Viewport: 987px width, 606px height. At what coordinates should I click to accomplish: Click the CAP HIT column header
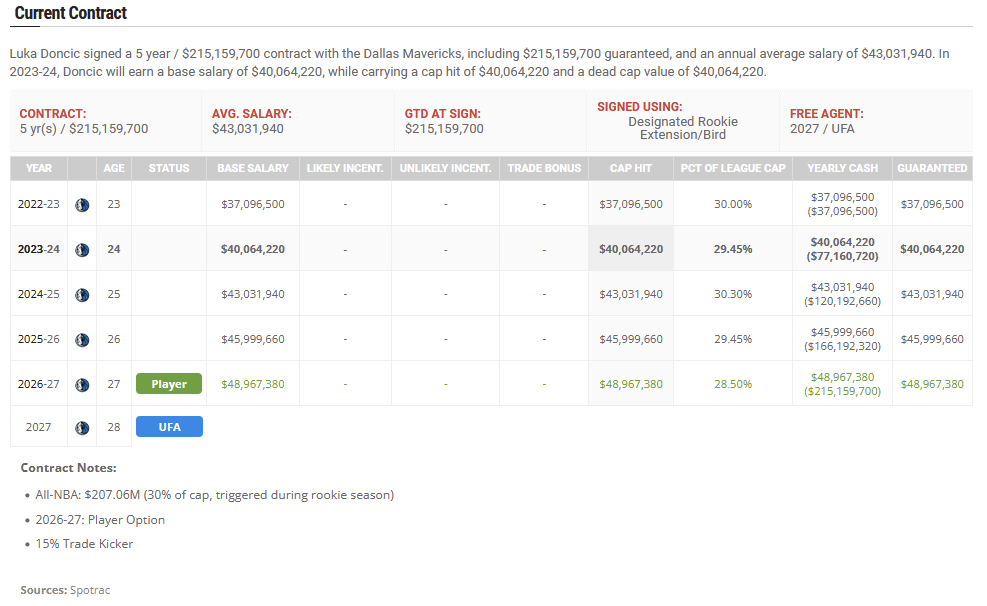pyautogui.click(x=631, y=168)
